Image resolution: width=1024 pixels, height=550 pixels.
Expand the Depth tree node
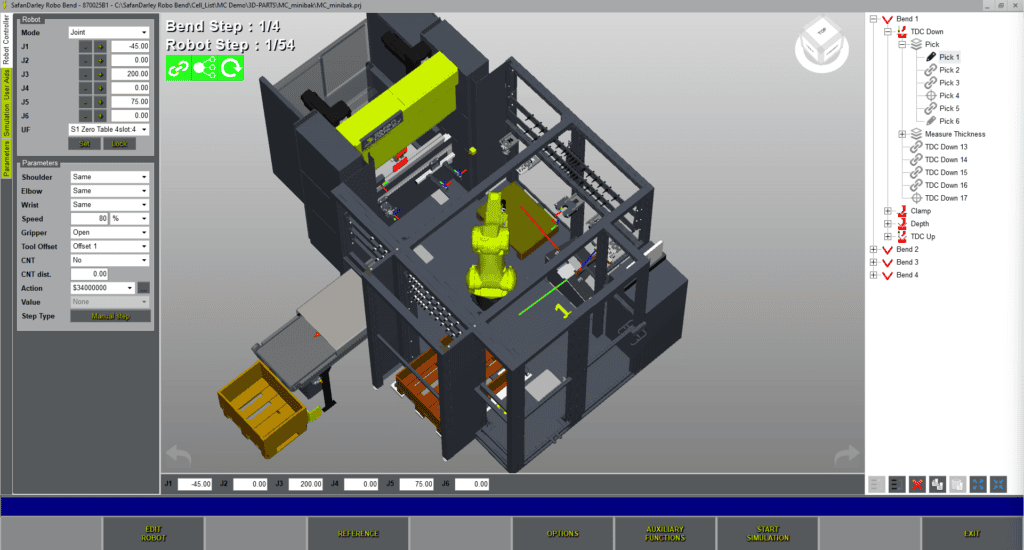click(888, 223)
